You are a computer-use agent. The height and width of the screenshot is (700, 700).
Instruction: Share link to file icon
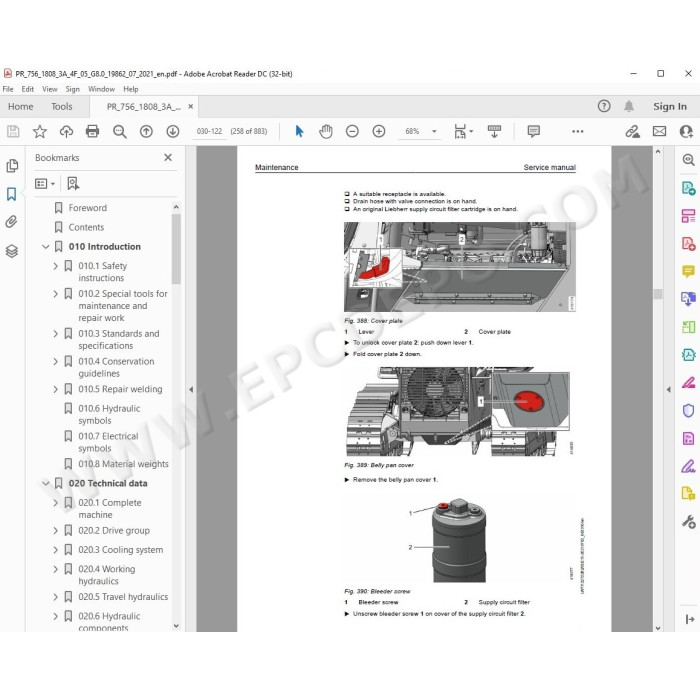632,131
